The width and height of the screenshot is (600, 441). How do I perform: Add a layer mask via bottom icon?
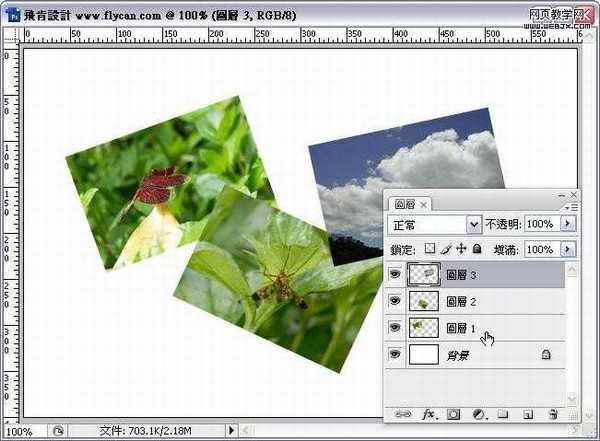453,414
